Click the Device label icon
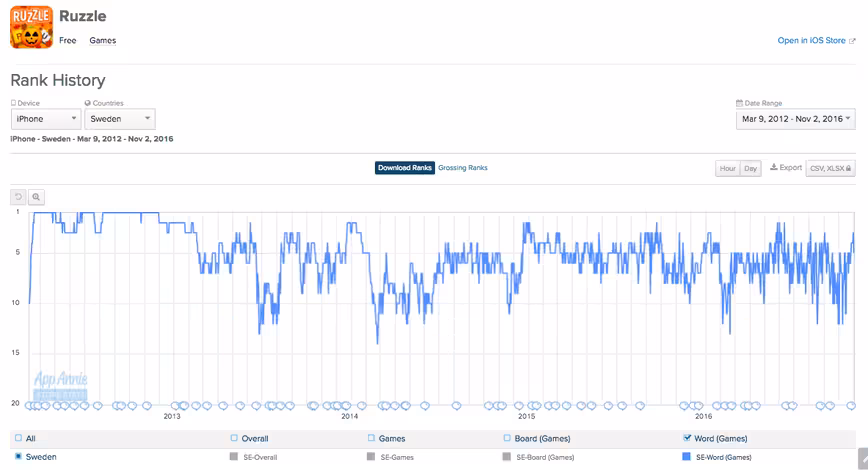The width and height of the screenshot is (868, 470). point(13,103)
